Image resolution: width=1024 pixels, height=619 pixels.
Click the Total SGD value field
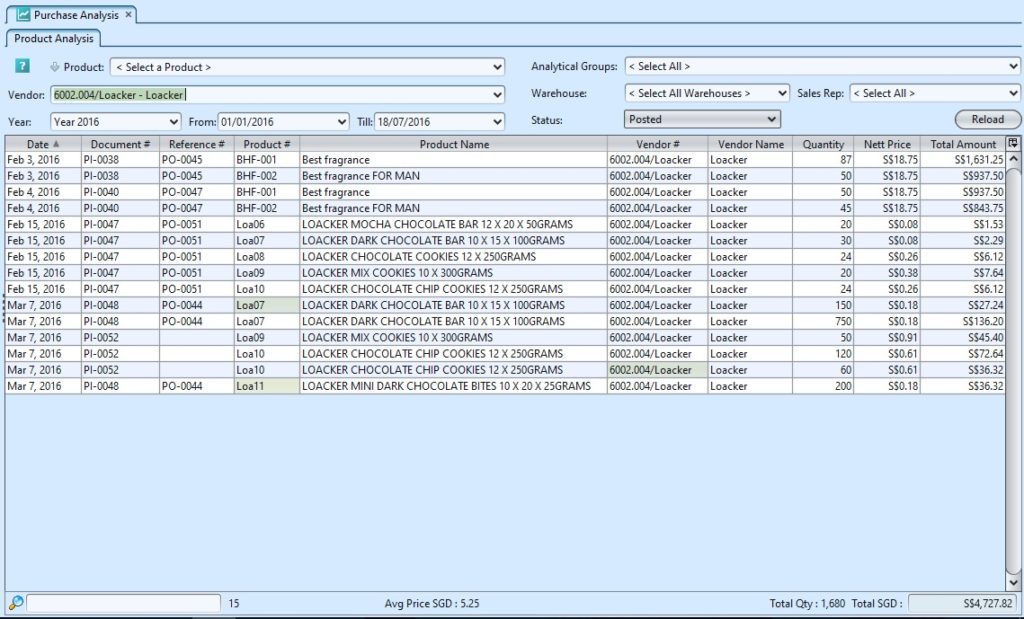[x=962, y=603]
